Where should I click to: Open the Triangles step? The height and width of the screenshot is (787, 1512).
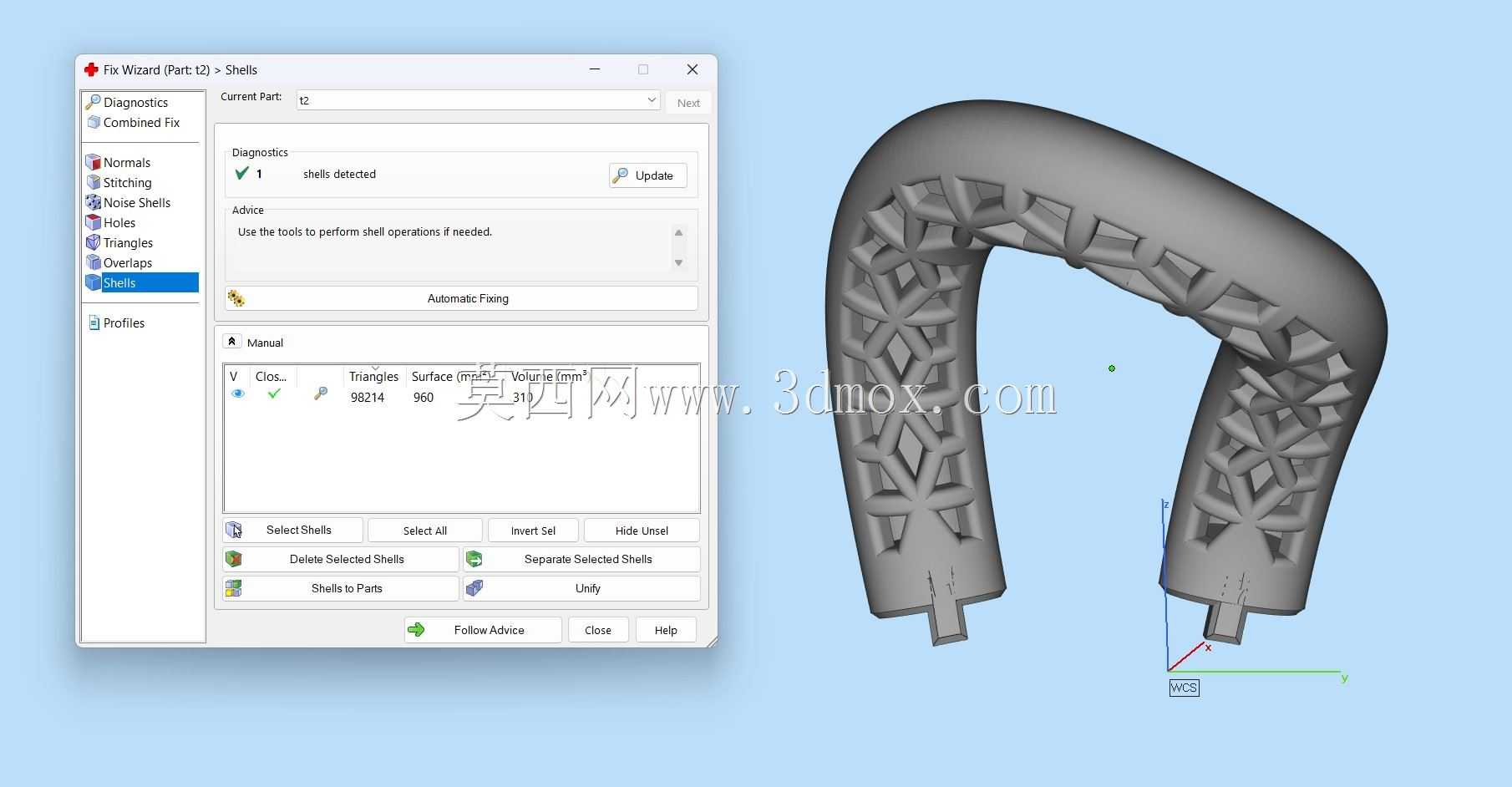pyautogui.click(x=128, y=242)
